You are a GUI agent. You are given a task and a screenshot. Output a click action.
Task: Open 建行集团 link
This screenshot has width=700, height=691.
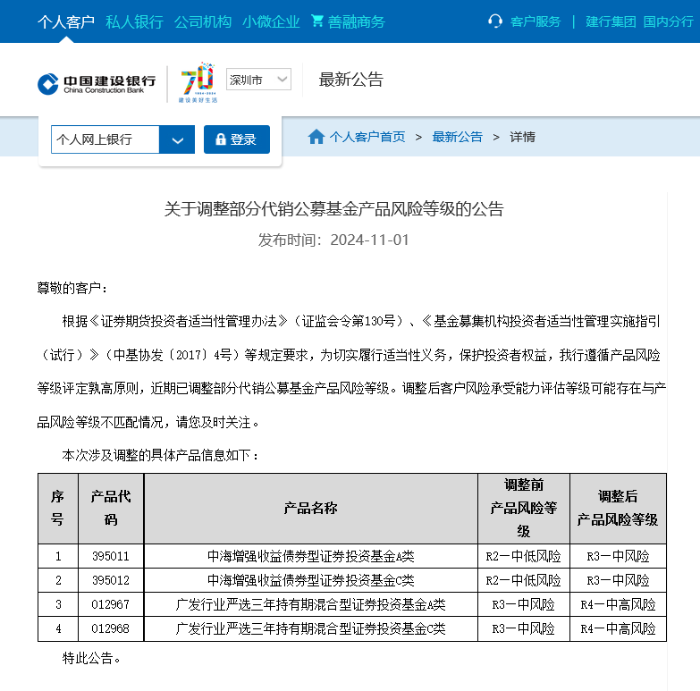tap(611, 21)
